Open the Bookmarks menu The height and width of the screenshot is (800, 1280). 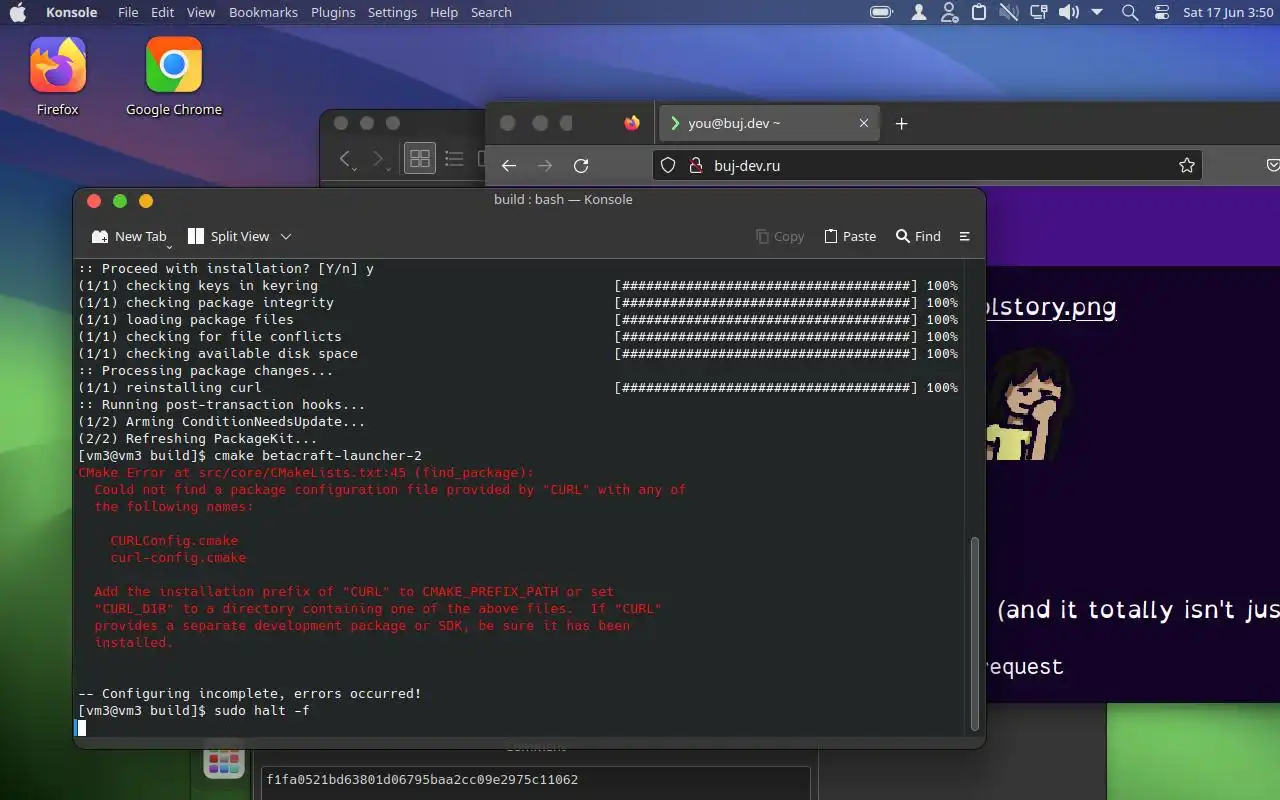click(263, 12)
